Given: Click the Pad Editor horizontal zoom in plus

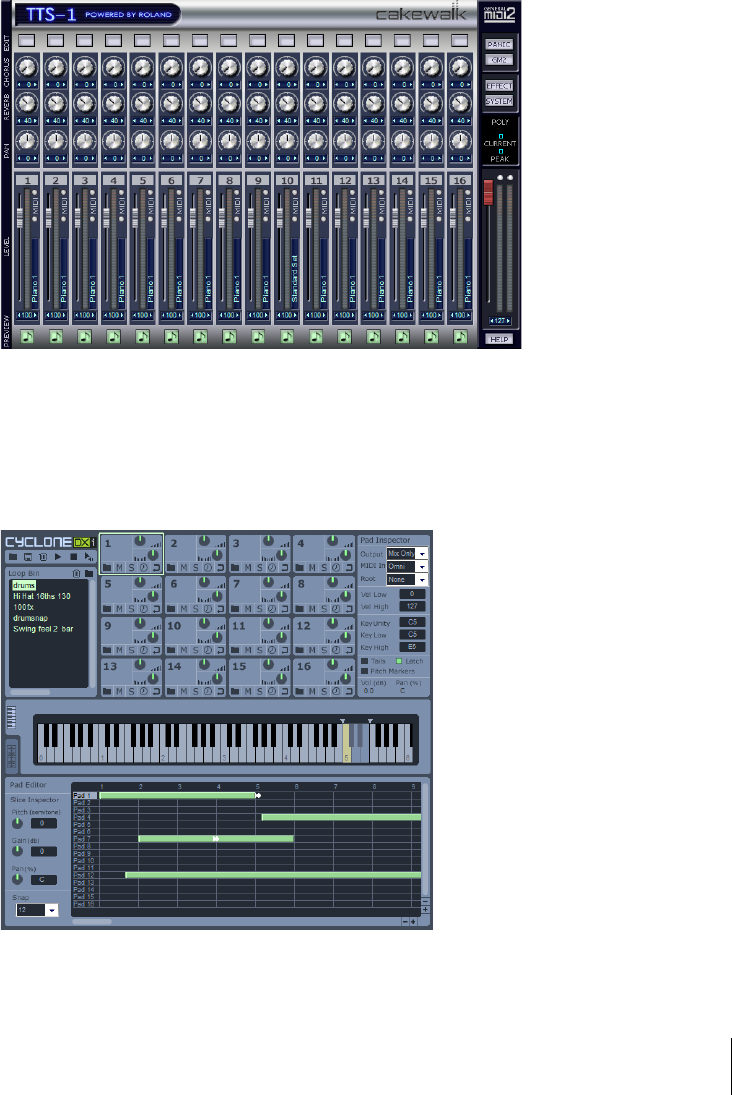Looking at the screenshot, I should point(413,922).
